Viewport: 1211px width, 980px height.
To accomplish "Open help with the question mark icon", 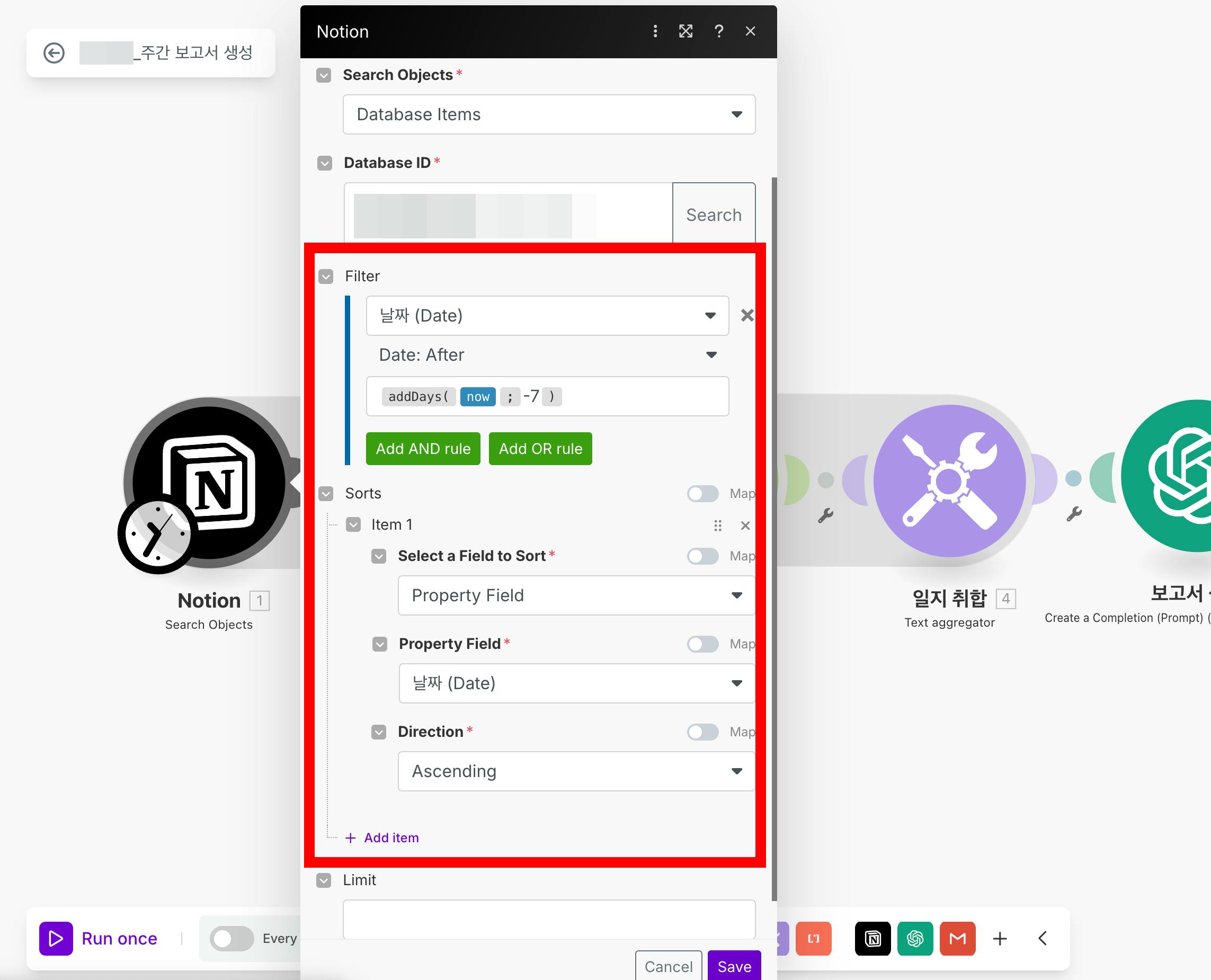I will [x=719, y=32].
